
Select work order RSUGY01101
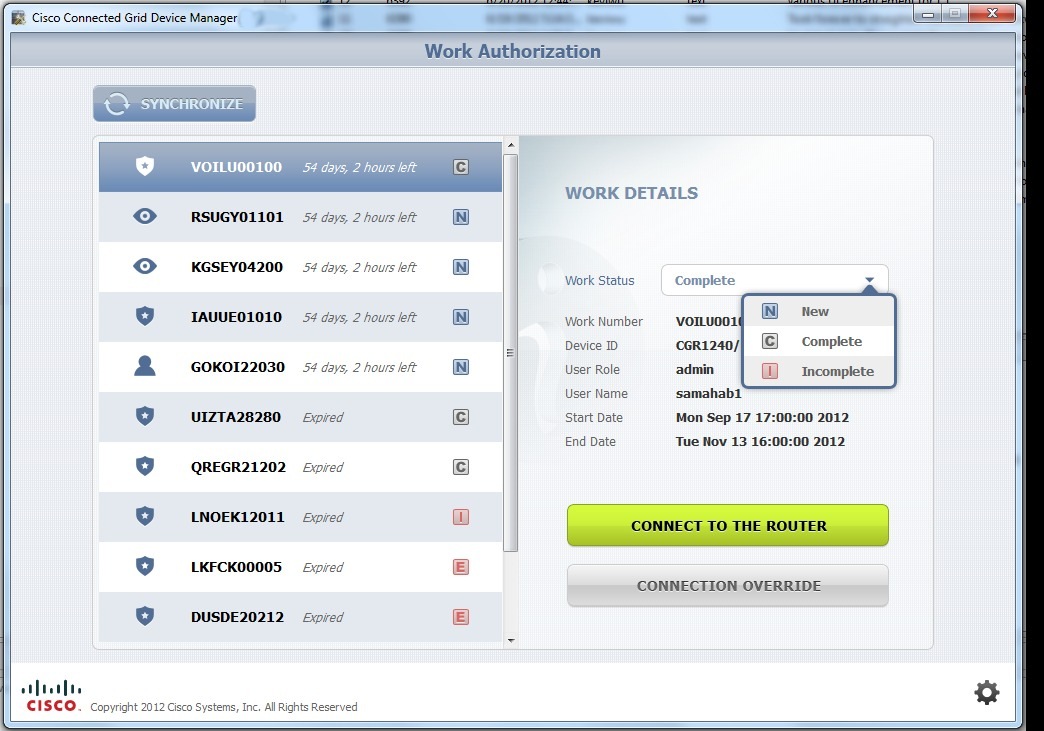(300, 217)
